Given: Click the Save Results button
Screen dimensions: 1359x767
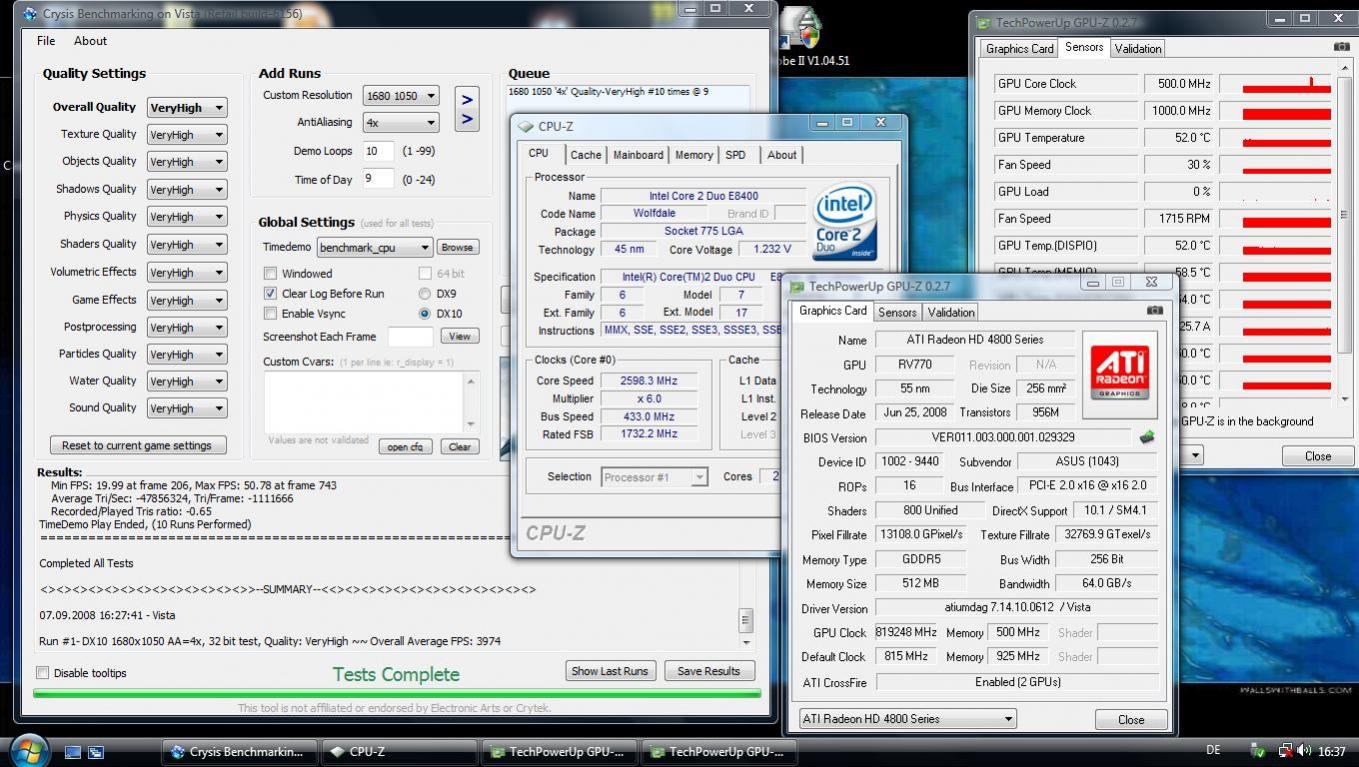Looking at the screenshot, I should [709, 671].
